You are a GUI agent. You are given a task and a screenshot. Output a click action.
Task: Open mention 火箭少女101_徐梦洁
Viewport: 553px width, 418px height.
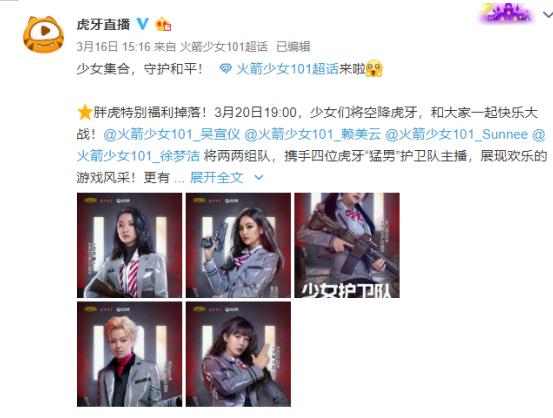point(138,156)
